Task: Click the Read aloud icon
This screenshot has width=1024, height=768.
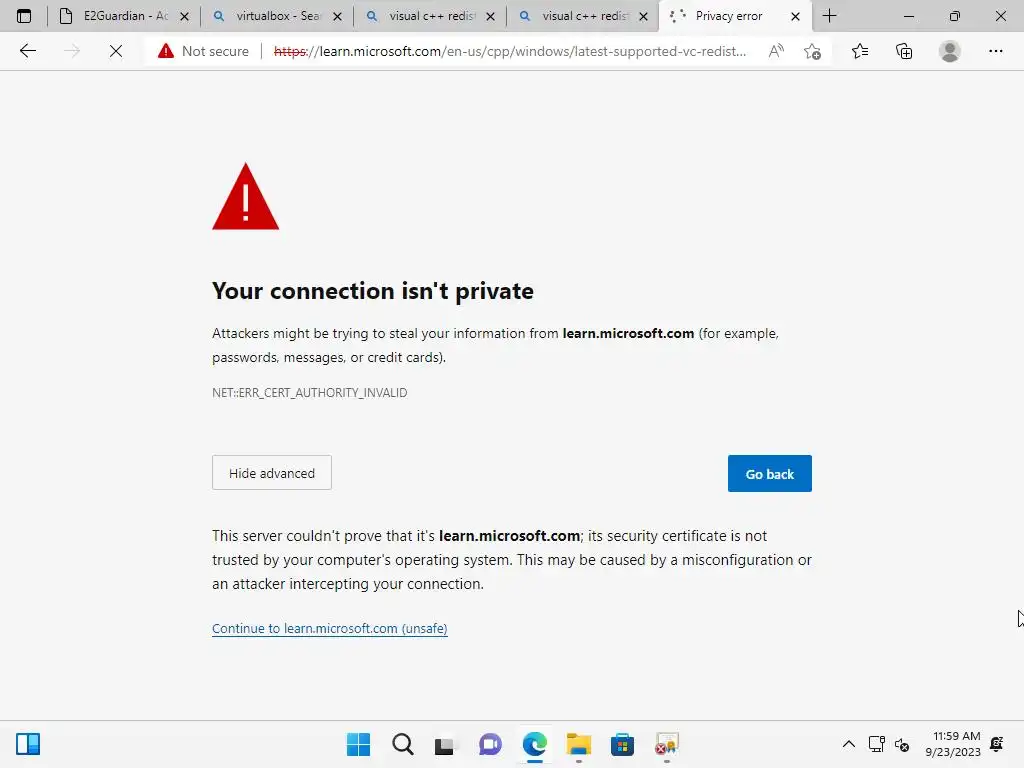Action: (x=776, y=51)
